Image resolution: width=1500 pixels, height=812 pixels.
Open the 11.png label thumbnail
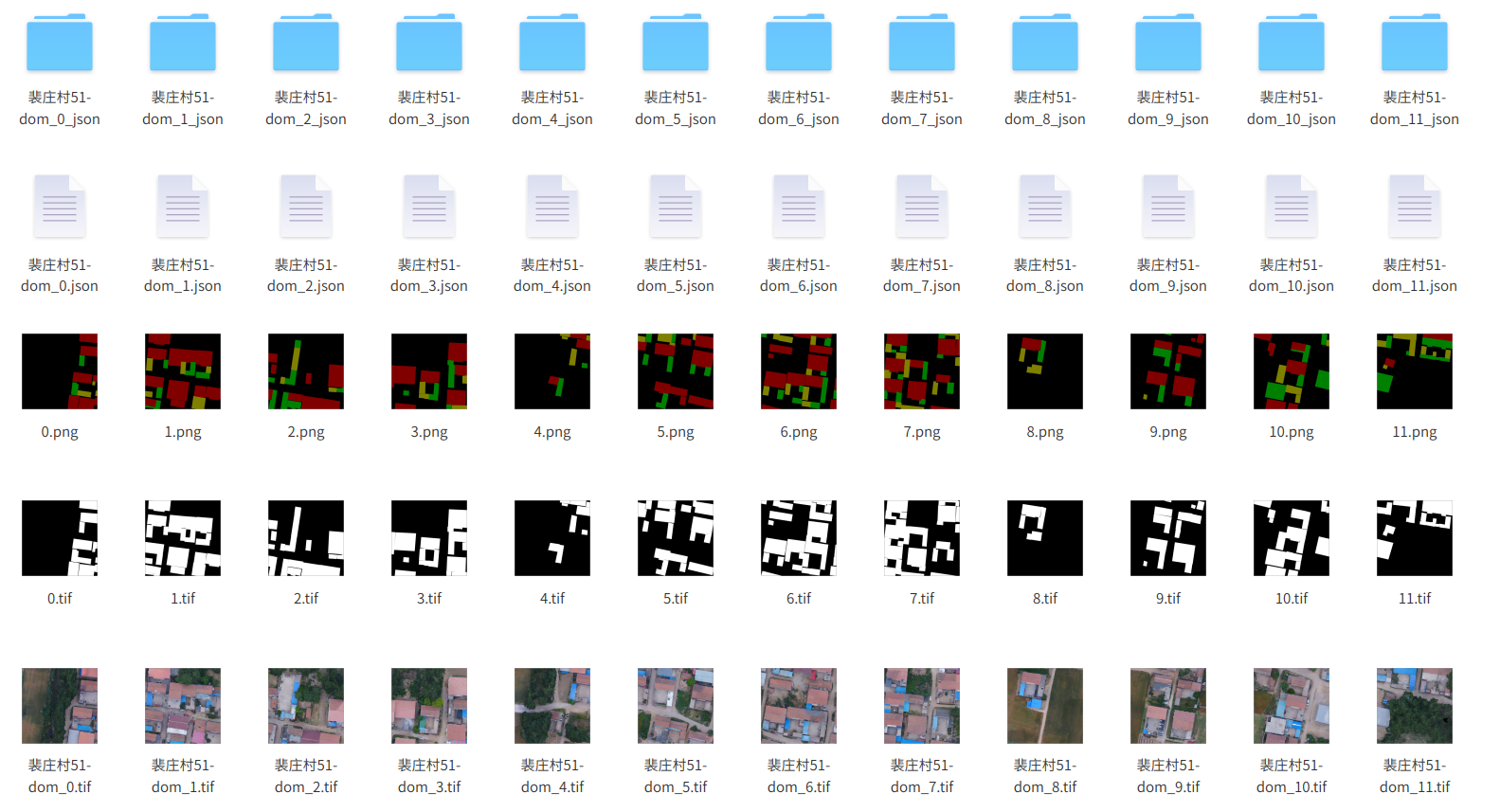point(1415,371)
